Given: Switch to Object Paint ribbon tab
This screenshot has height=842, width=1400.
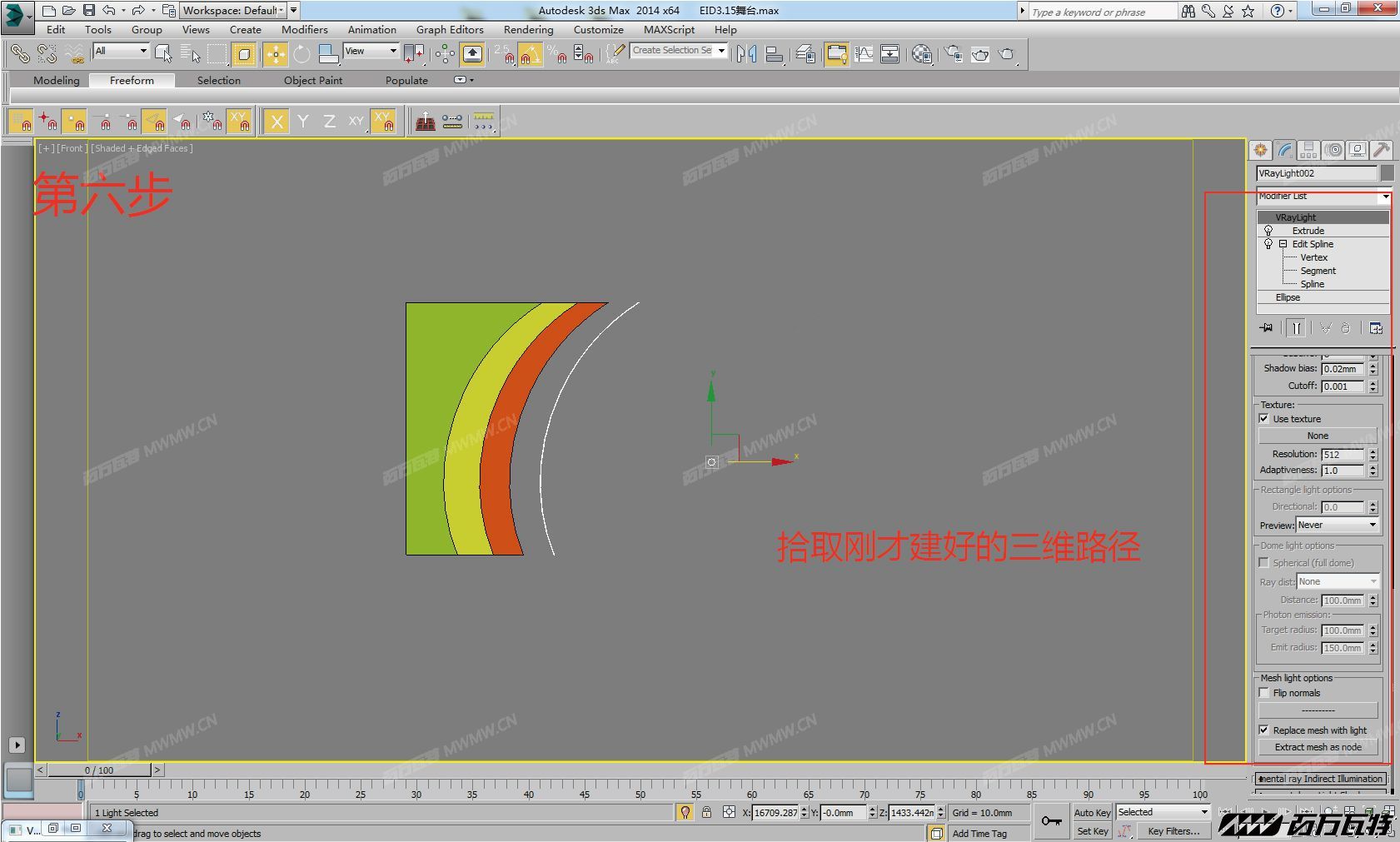Looking at the screenshot, I should [313, 80].
